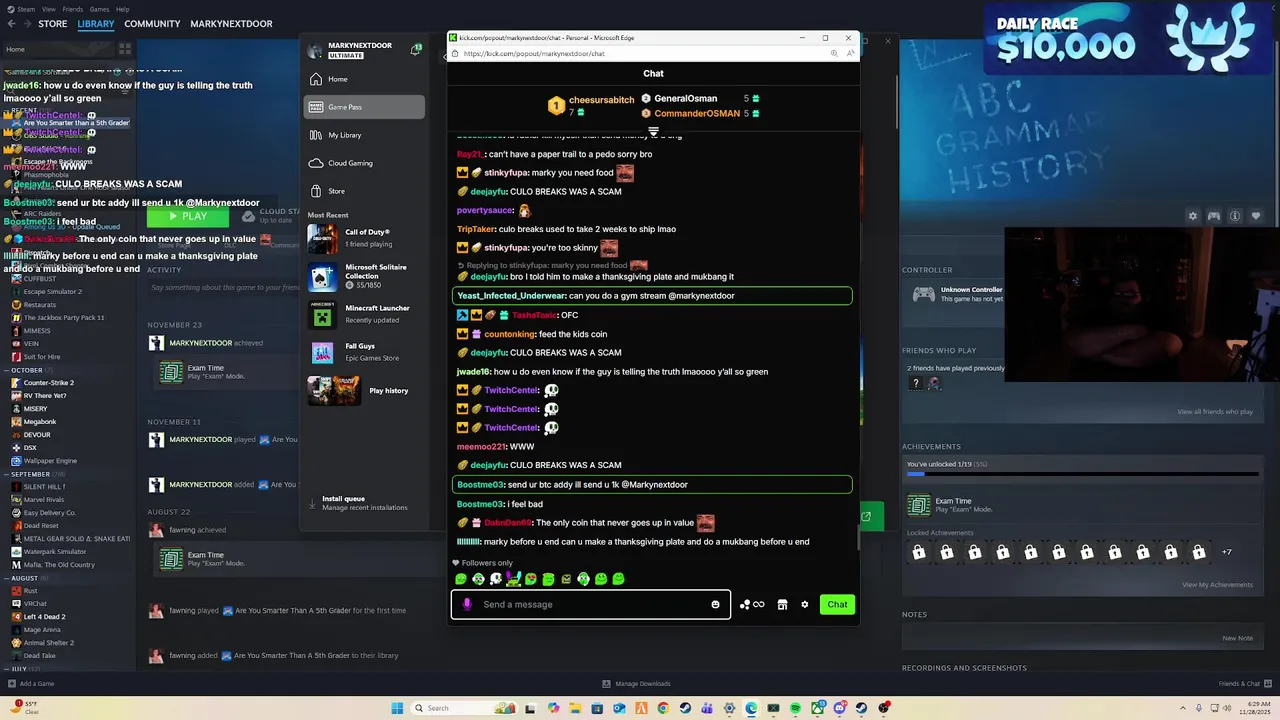Open Steam game settings gear icon
The width and height of the screenshot is (1280, 720).
[1192, 216]
